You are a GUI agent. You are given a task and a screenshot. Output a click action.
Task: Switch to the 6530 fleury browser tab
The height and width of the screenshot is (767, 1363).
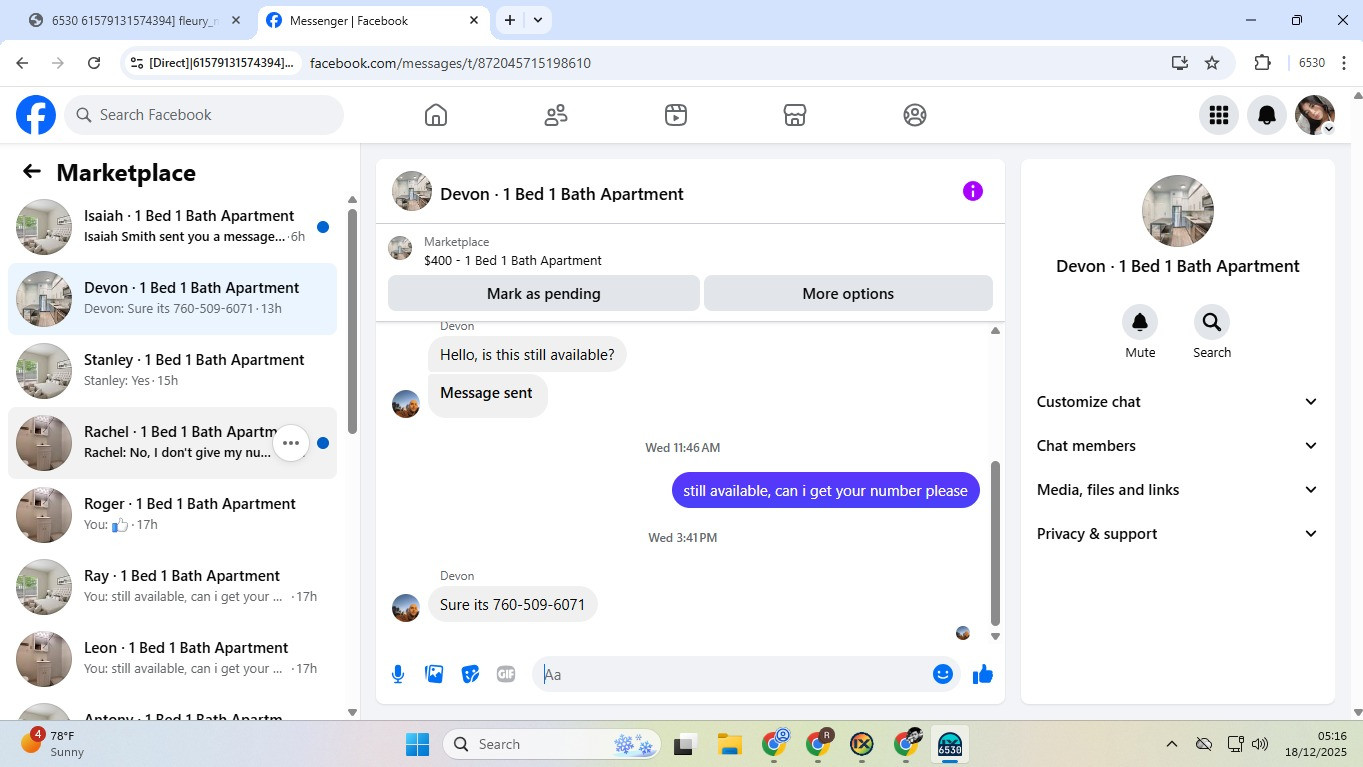[134, 20]
